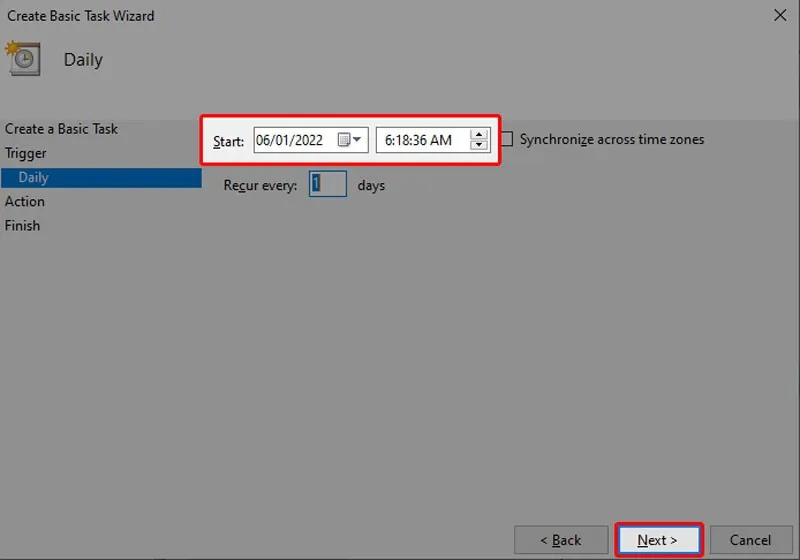
Task: Select the highlighted Daily step
Action: tap(34, 177)
